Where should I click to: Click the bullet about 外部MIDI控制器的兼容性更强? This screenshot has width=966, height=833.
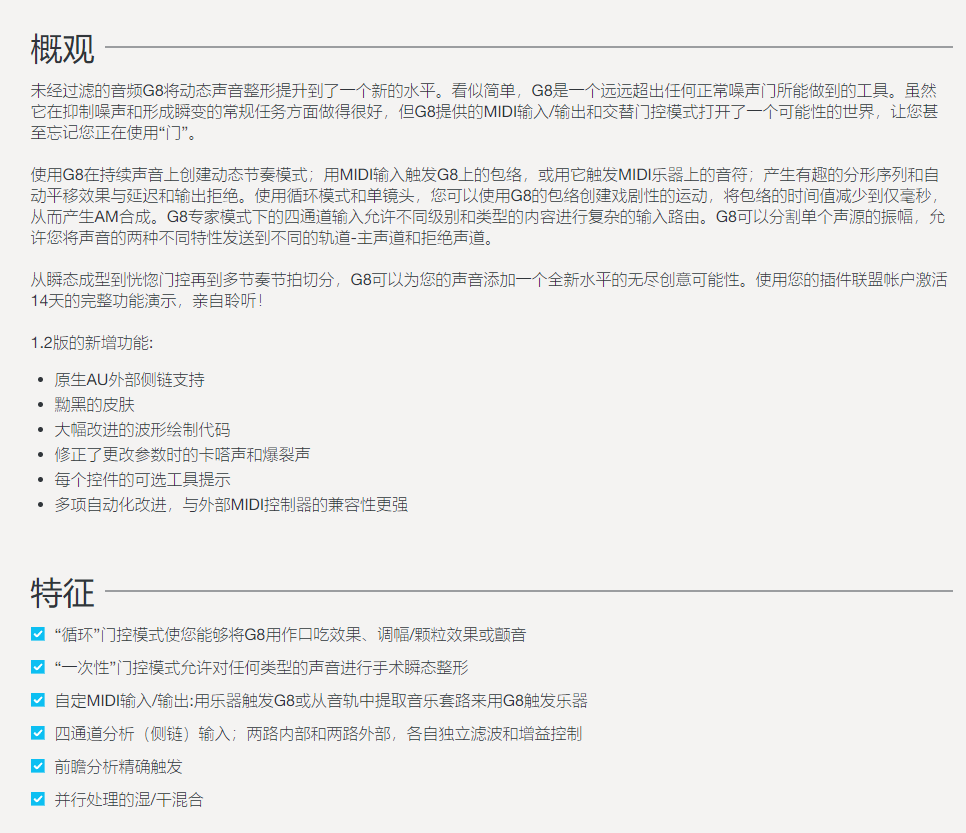231,505
